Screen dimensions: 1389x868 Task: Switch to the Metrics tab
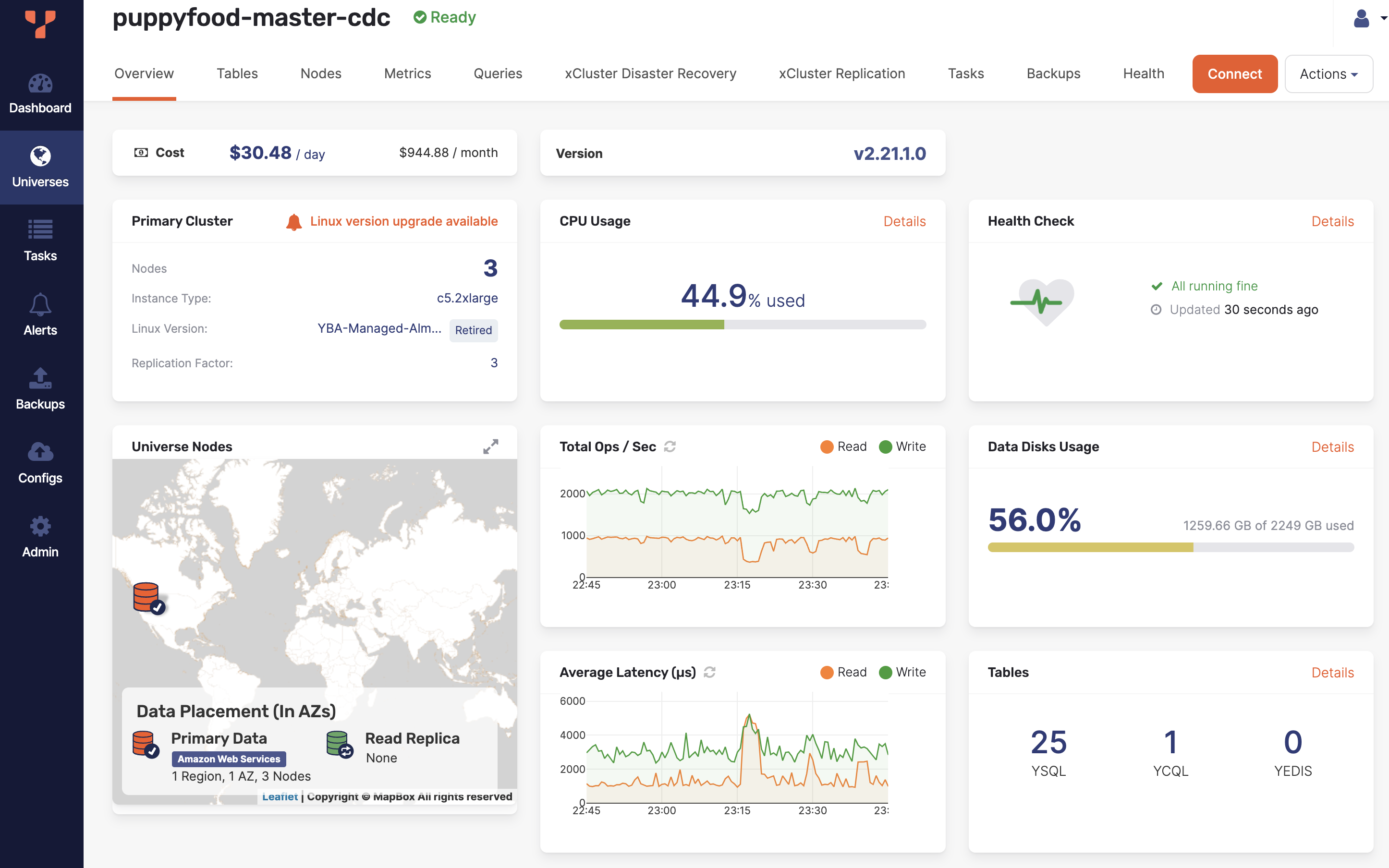tap(407, 74)
